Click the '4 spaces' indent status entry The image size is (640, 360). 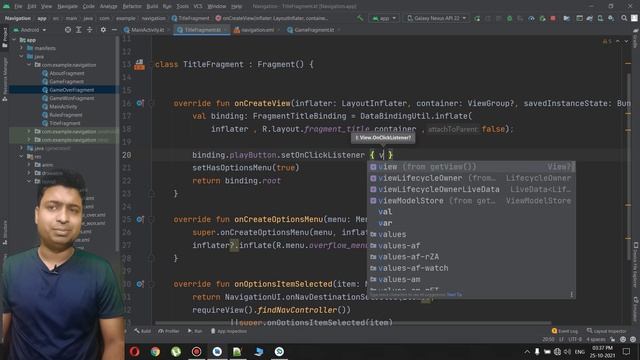(x=596, y=340)
